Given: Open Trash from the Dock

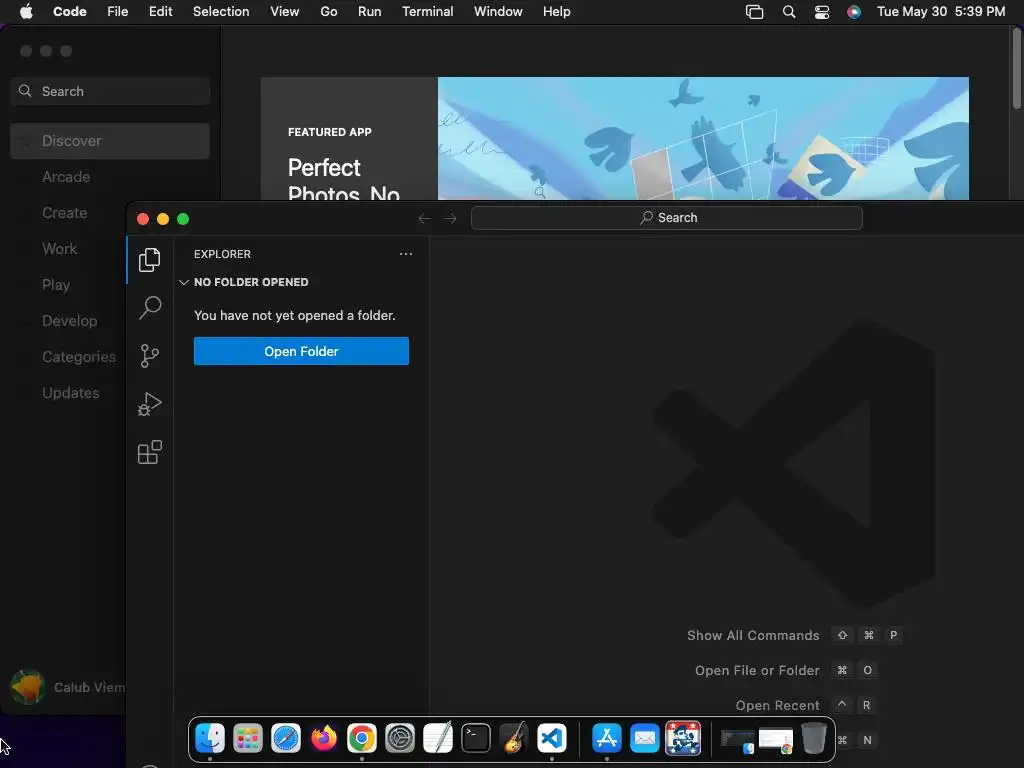Looking at the screenshot, I should point(814,739).
